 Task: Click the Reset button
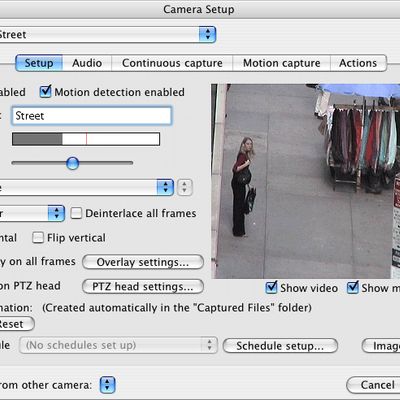point(17,324)
